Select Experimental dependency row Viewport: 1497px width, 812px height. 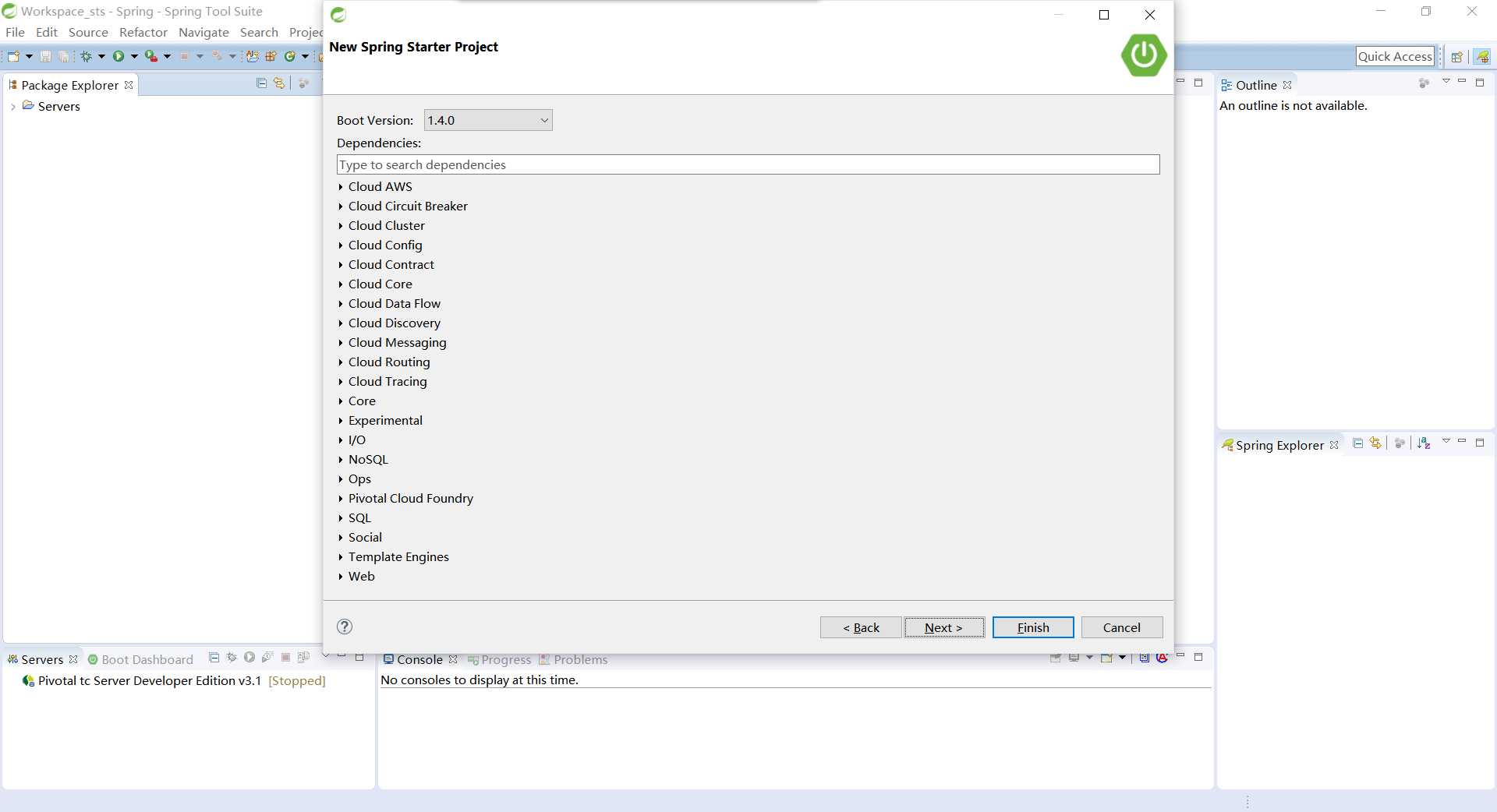[385, 421]
